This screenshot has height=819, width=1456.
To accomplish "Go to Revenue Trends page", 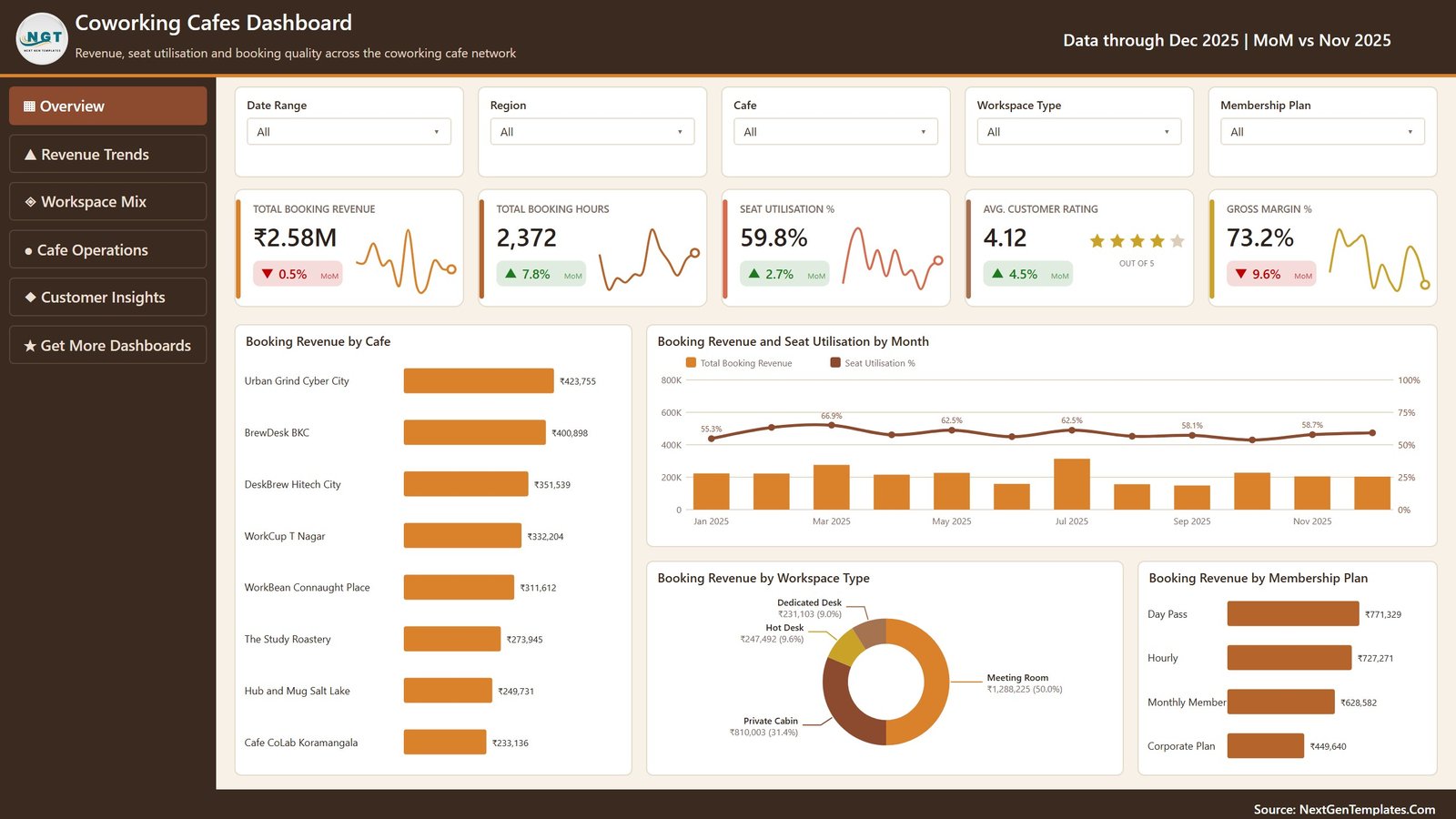I will [x=108, y=154].
